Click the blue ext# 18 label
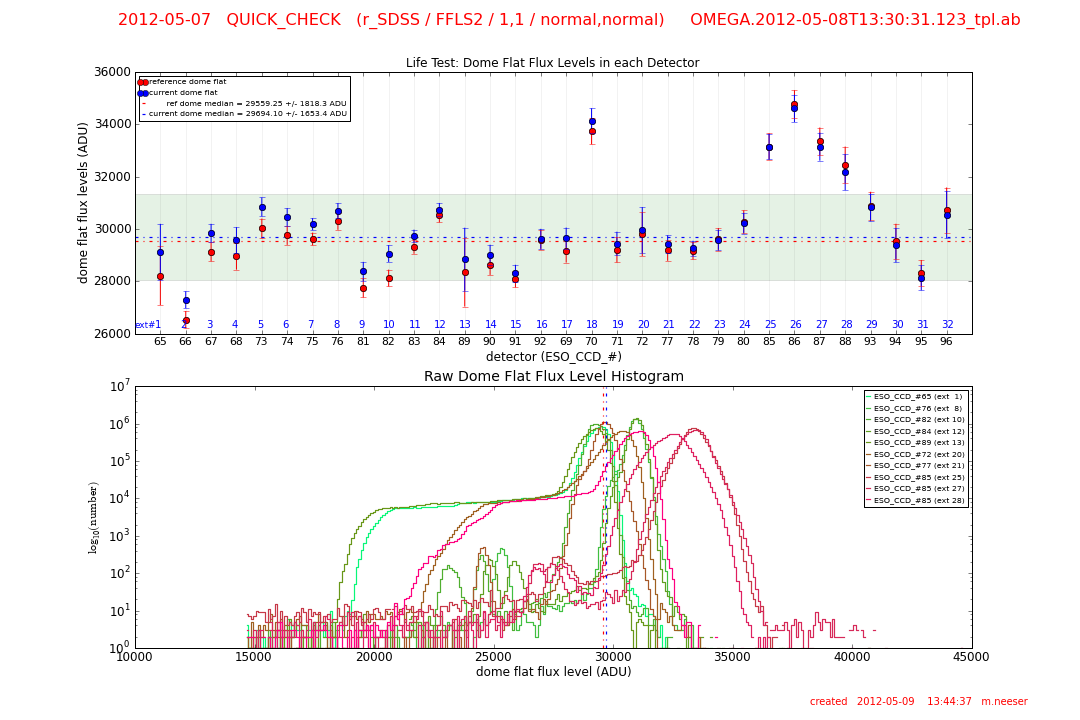Viewport: 1080px width, 720px height. tap(592, 325)
